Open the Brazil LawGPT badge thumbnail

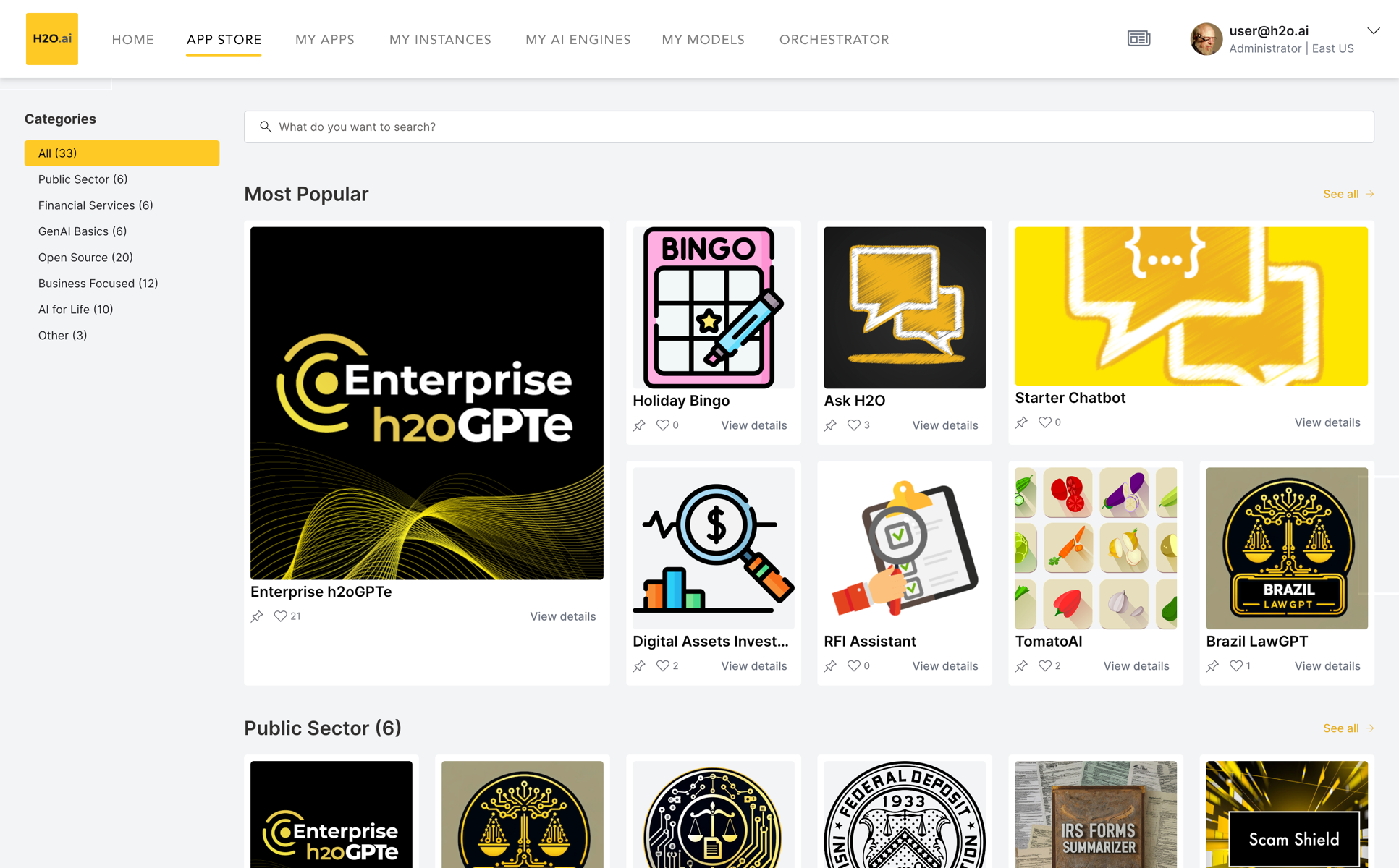1287,548
